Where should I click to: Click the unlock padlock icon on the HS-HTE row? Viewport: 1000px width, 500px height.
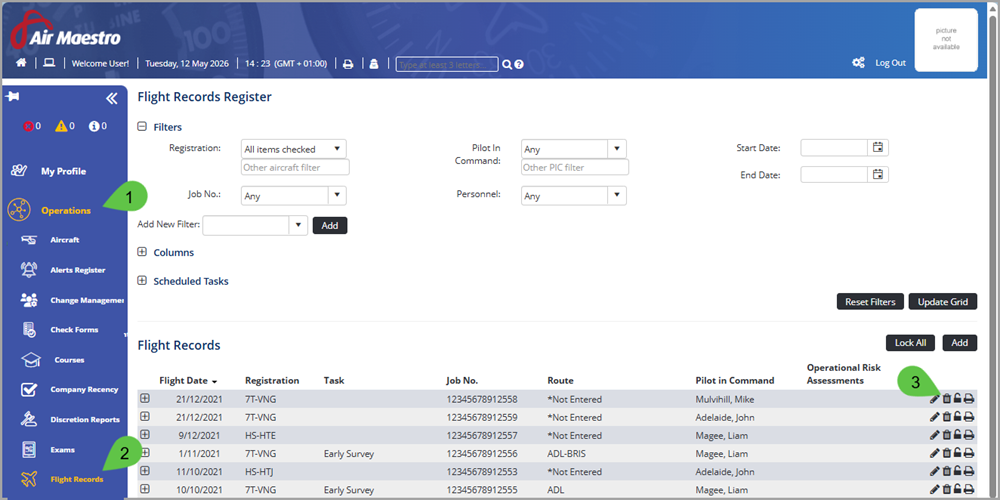click(x=957, y=435)
